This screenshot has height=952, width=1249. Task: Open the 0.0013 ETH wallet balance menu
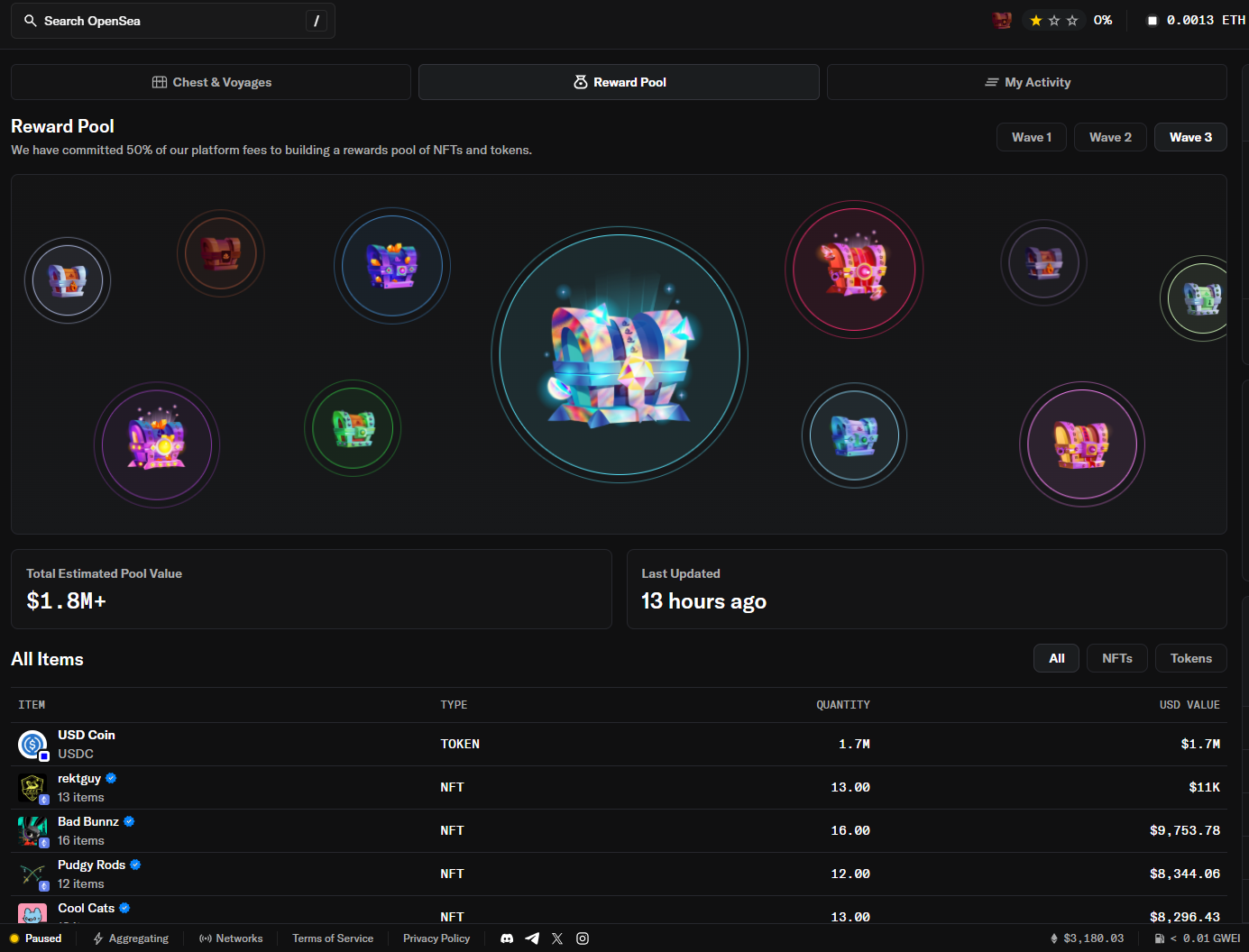tap(1196, 21)
